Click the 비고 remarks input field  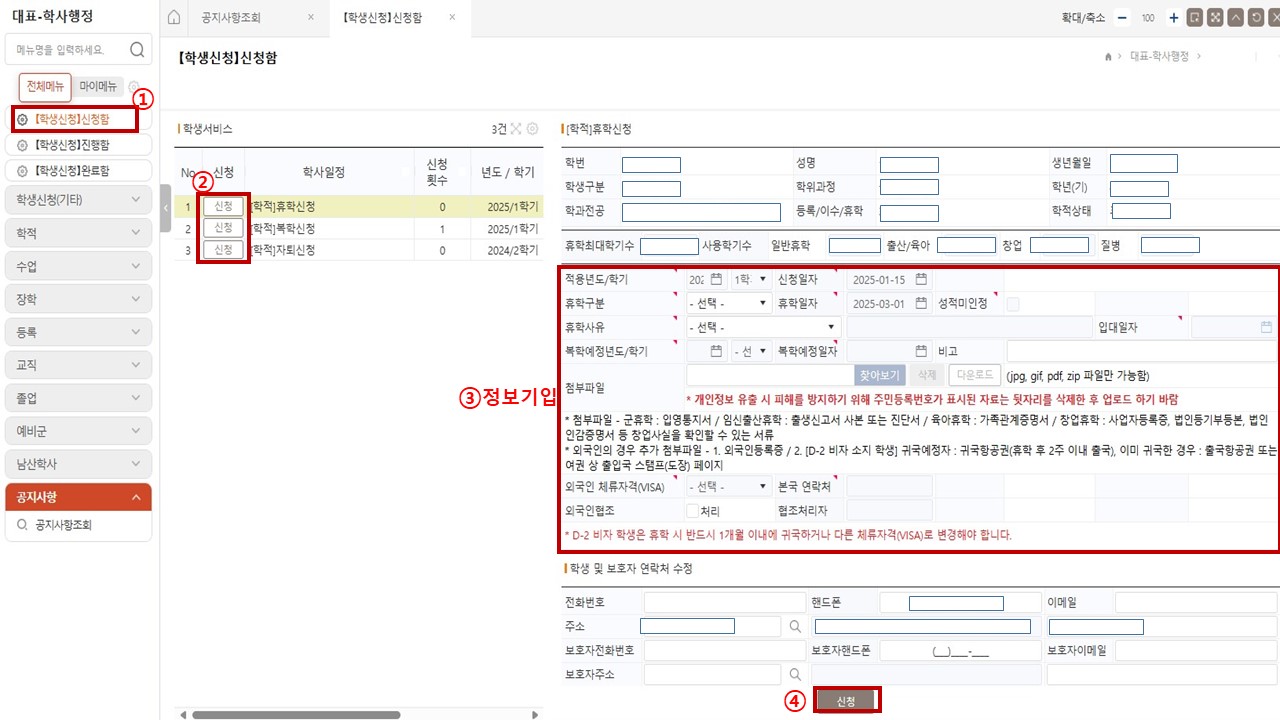click(x=1142, y=351)
